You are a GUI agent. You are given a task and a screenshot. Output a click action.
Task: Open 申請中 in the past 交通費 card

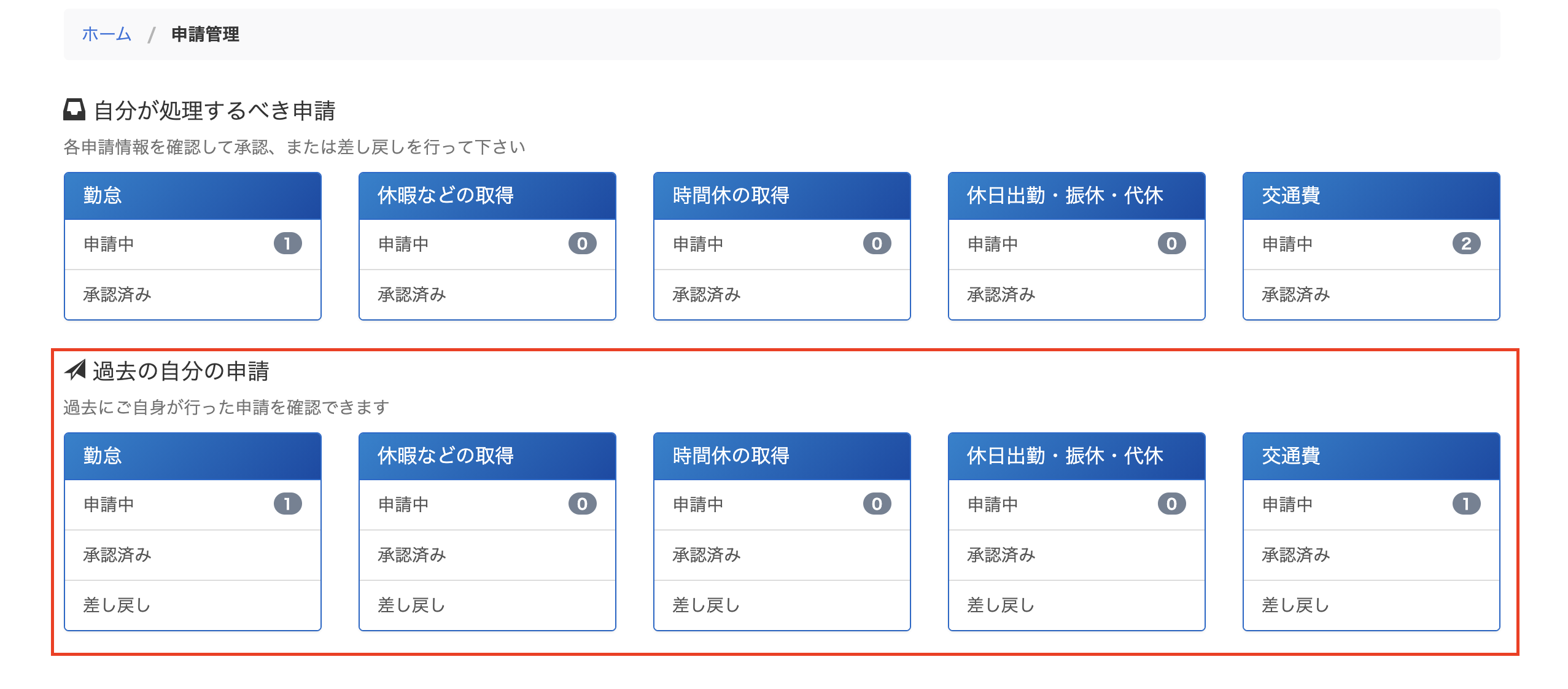point(1287,504)
